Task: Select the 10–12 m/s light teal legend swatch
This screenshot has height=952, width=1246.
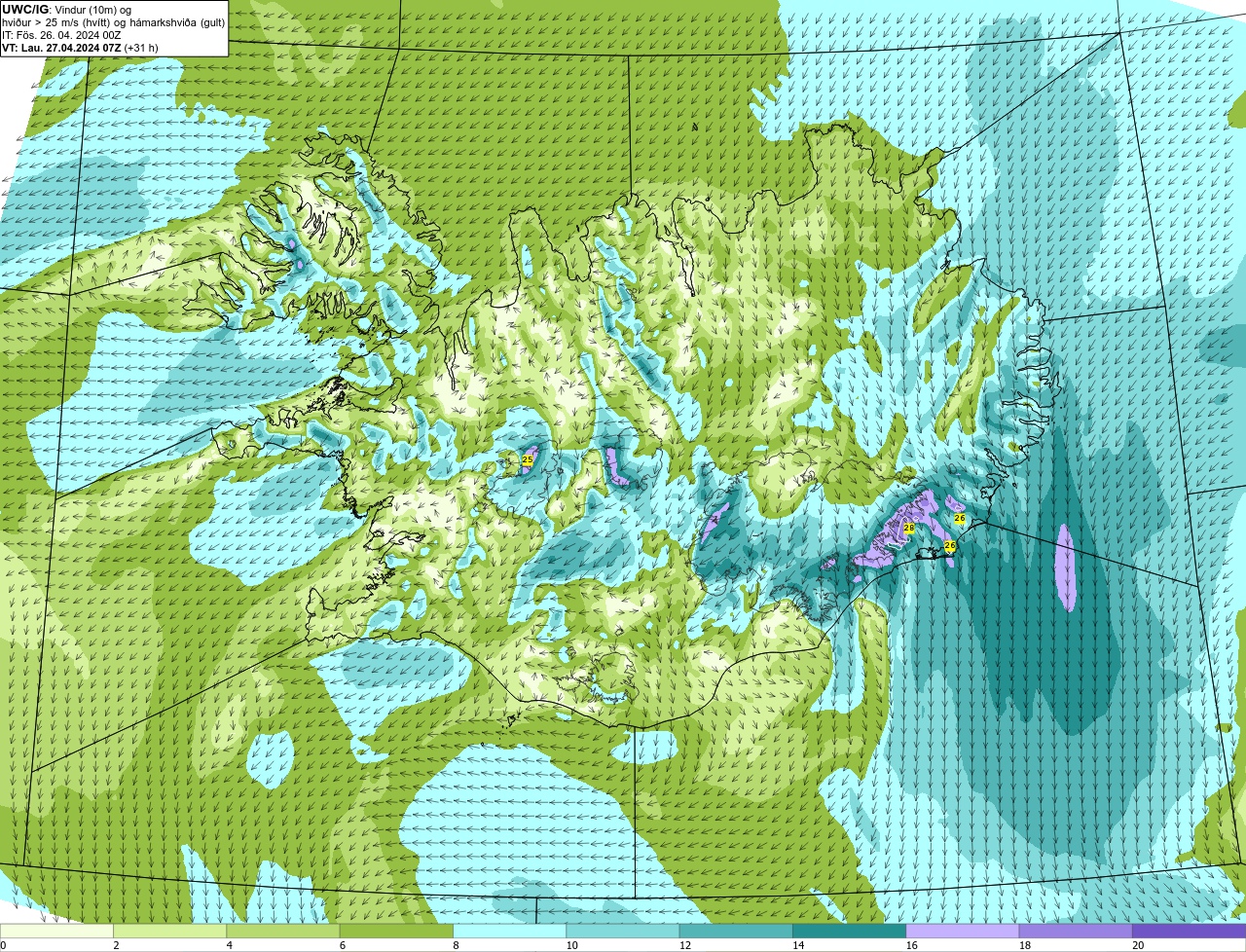Action: (x=622, y=931)
